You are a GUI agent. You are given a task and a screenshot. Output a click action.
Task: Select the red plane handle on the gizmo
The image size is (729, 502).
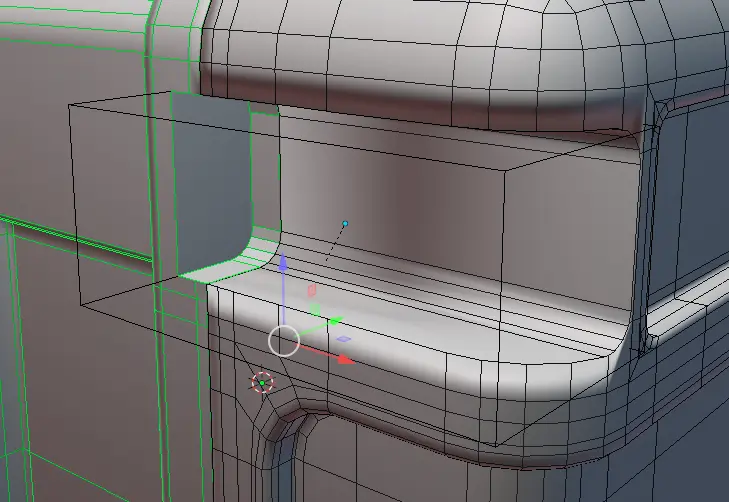(x=311, y=291)
